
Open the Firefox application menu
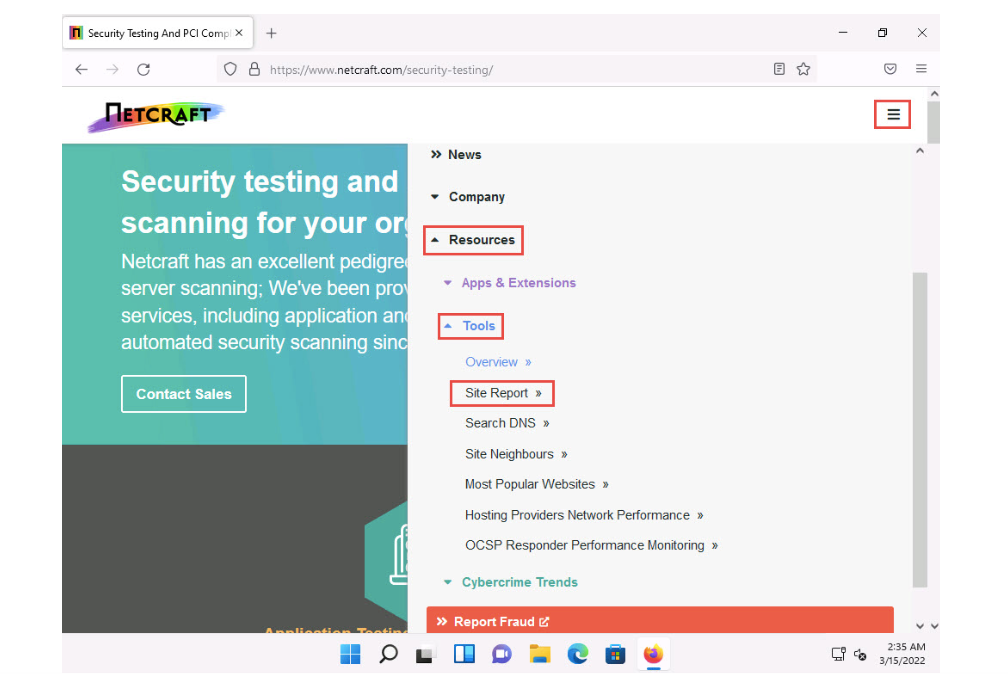[x=921, y=69]
